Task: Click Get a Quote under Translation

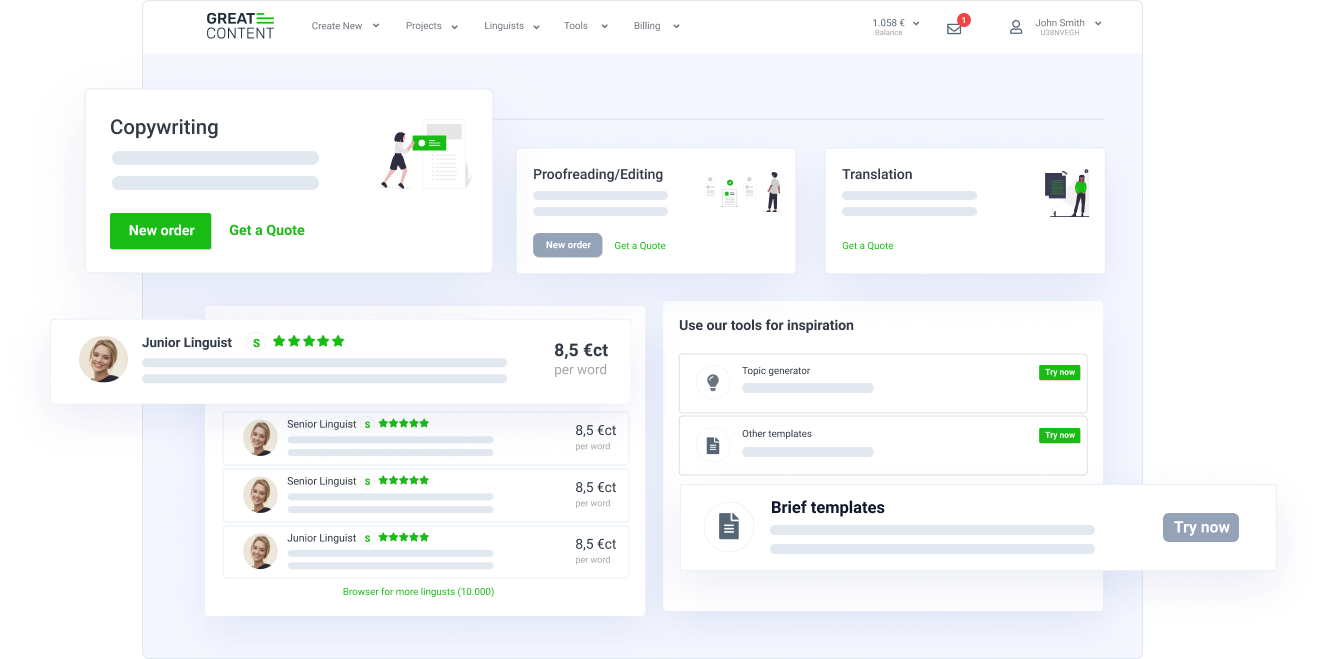Action: [x=867, y=245]
